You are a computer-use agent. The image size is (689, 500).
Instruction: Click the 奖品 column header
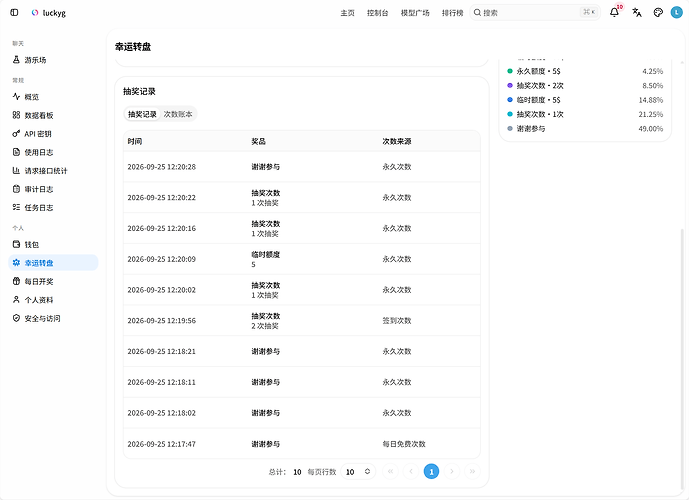click(258, 141)
